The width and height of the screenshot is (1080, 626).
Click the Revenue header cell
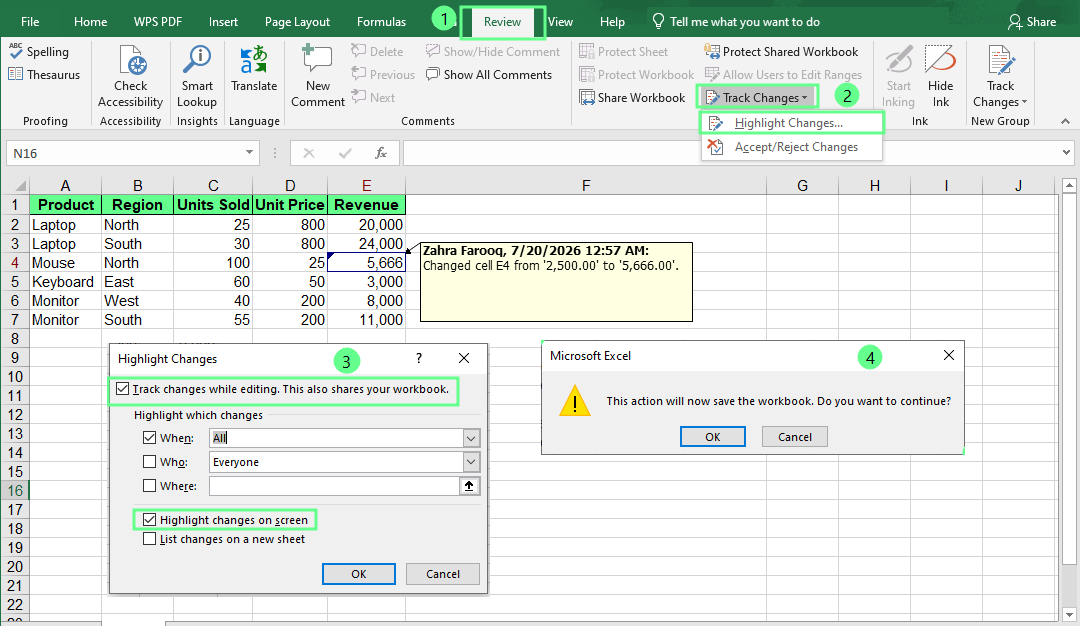(366, 205)
